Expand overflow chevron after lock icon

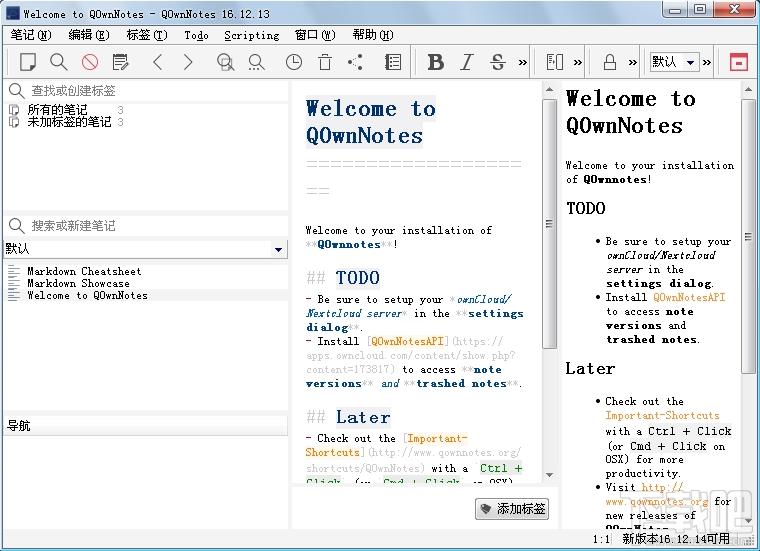point(633,62)
